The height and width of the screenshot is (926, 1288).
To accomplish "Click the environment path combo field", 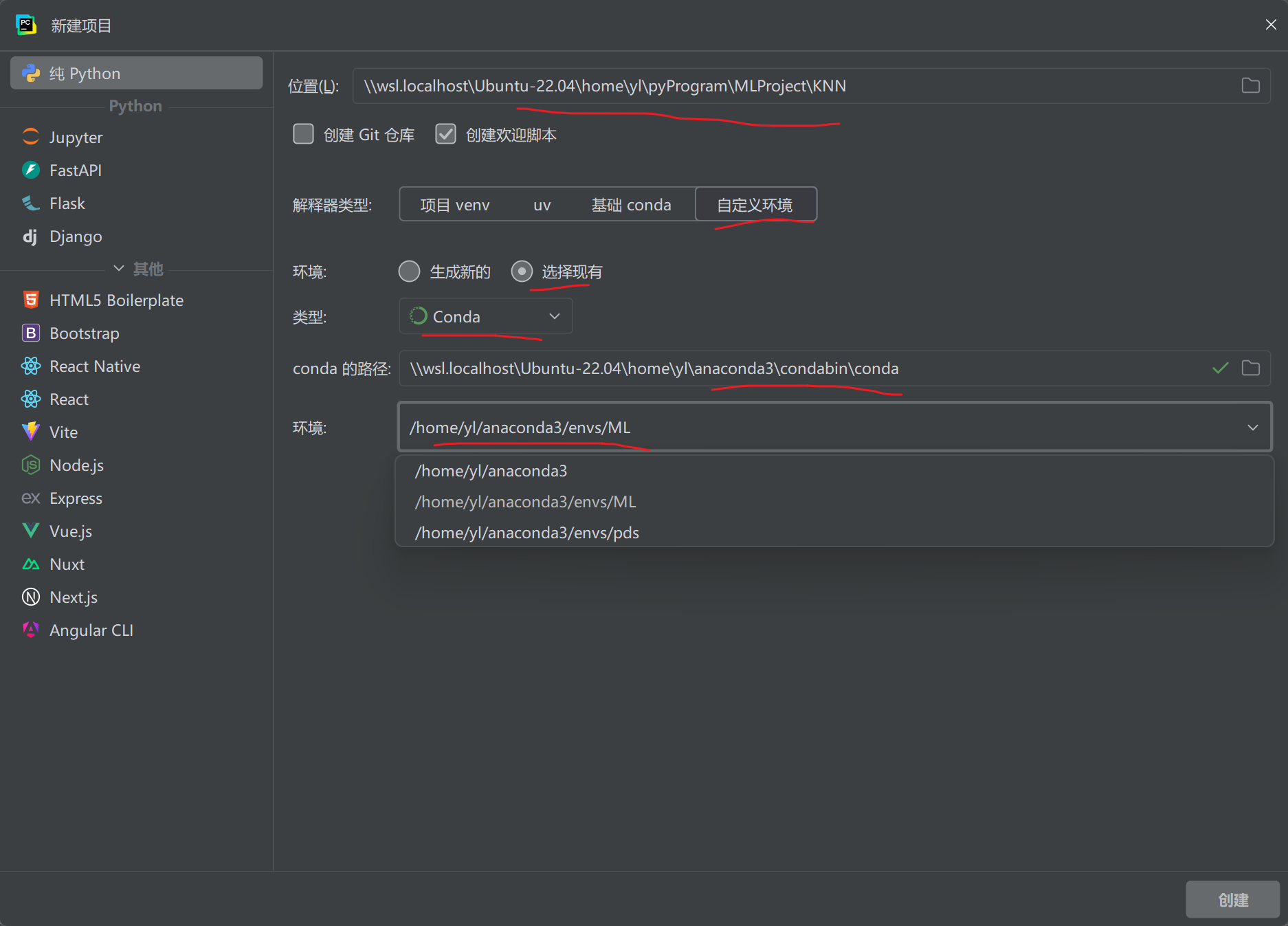I will click(834, 427).
